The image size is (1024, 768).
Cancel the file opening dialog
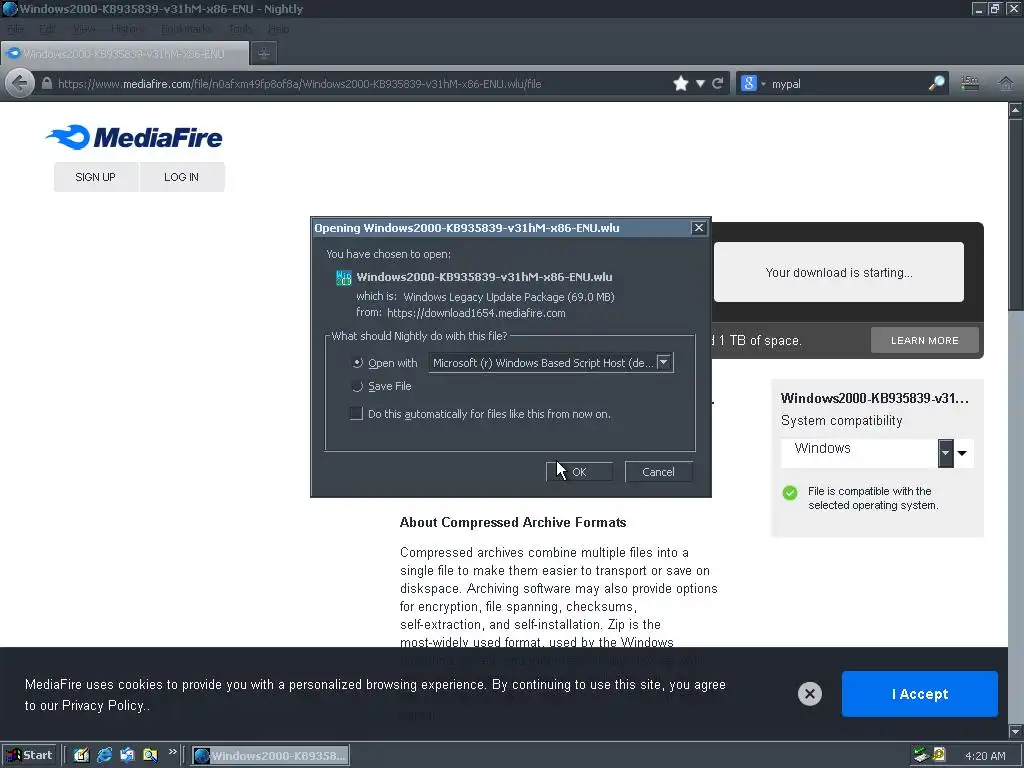658,472
